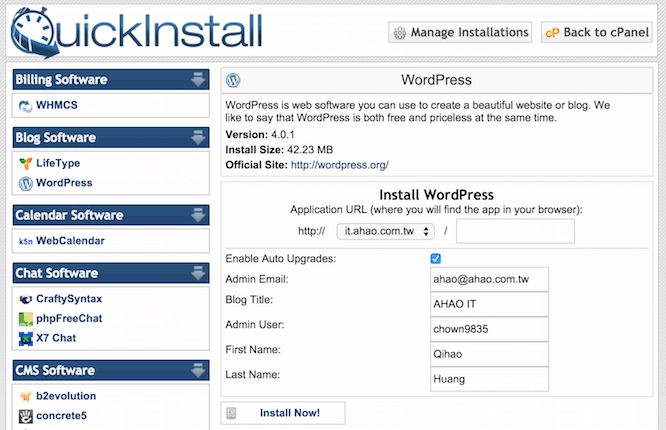Click the CraftySyntax icon

click(x=25, y=299)
